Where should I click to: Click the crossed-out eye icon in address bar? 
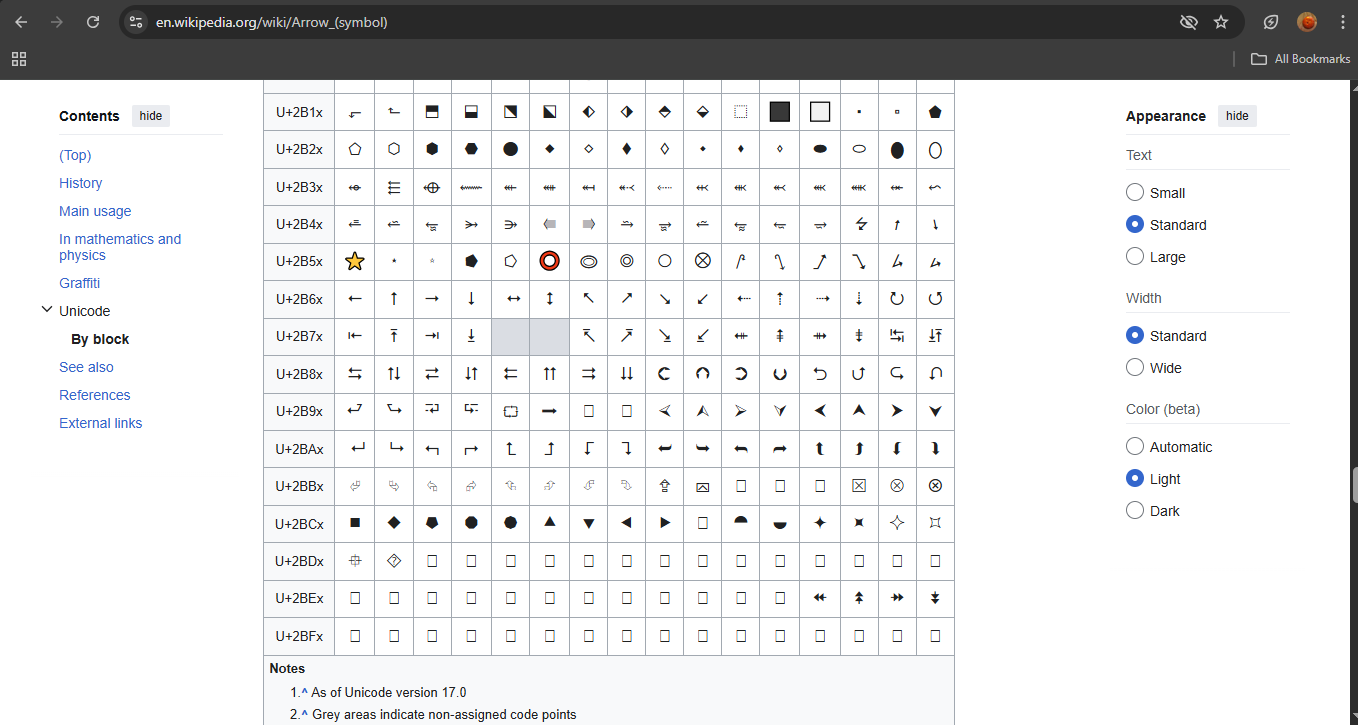click(1188, 22)
